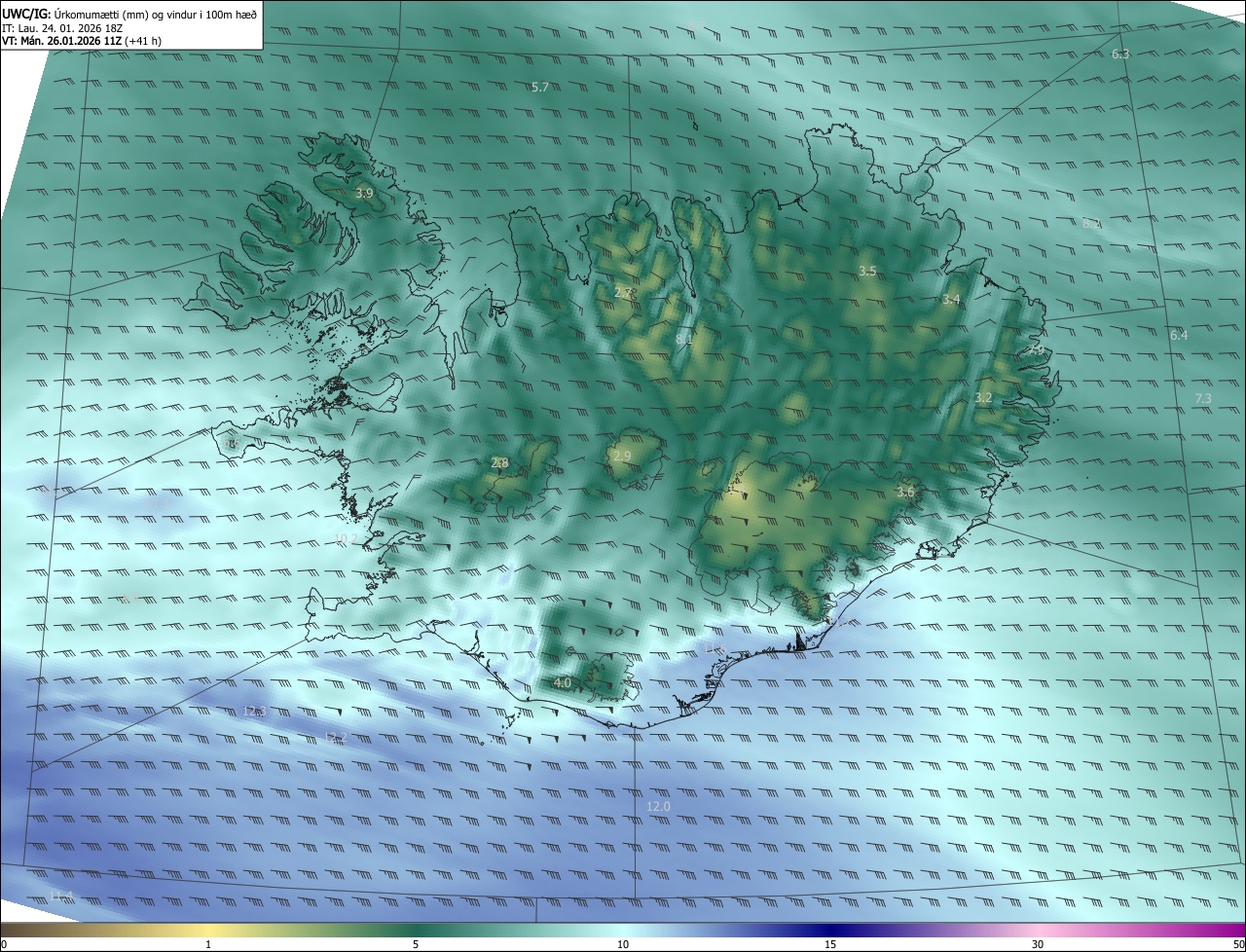Click the 12.2 value over the southwest sea
This screenshot has width=1246, height=952.
pyautogui.click(x=335, y=738)
